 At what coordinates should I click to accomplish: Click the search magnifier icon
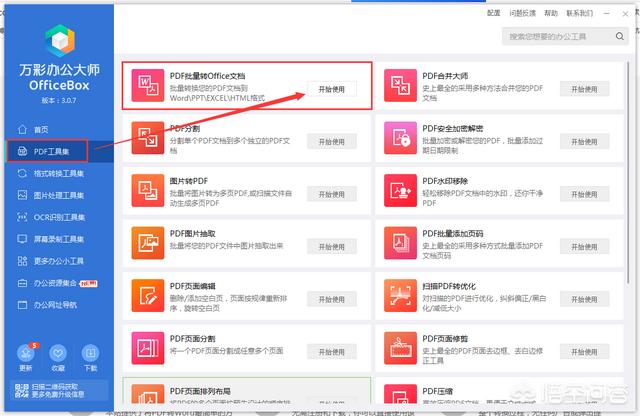pyautogui.click(x=620, y=36)
